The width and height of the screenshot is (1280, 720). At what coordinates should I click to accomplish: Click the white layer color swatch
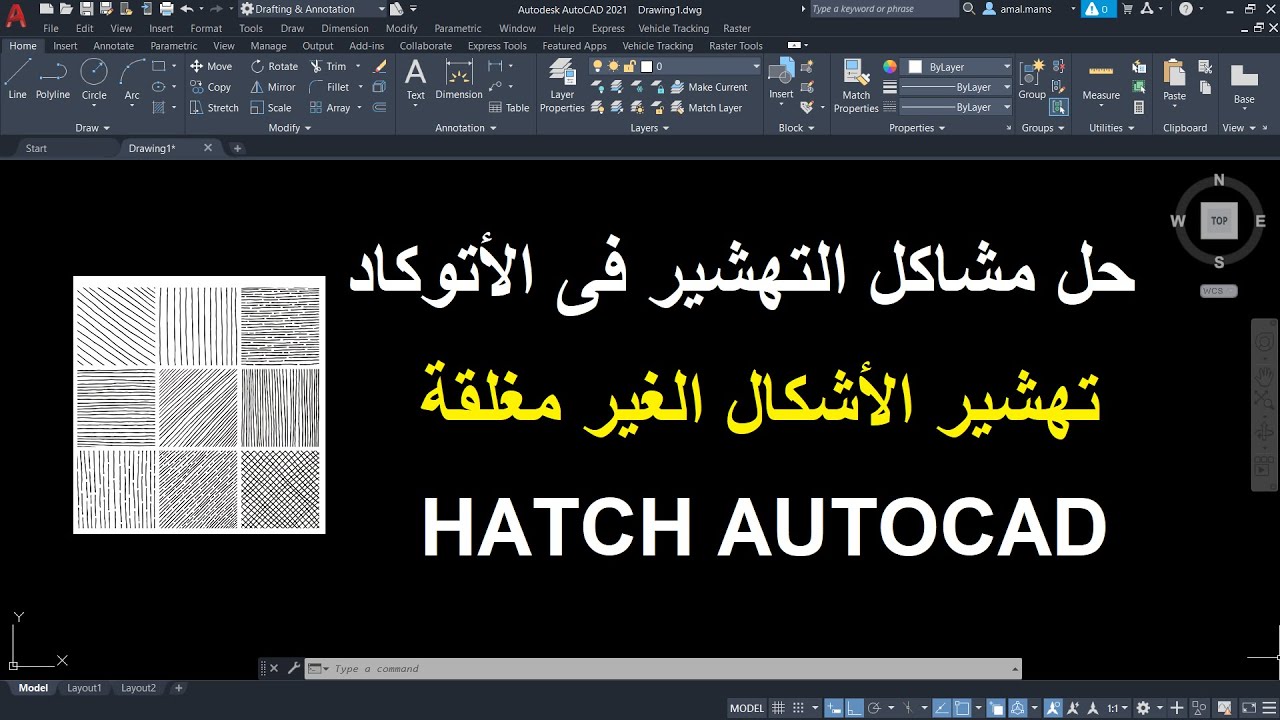click(646, 66)
